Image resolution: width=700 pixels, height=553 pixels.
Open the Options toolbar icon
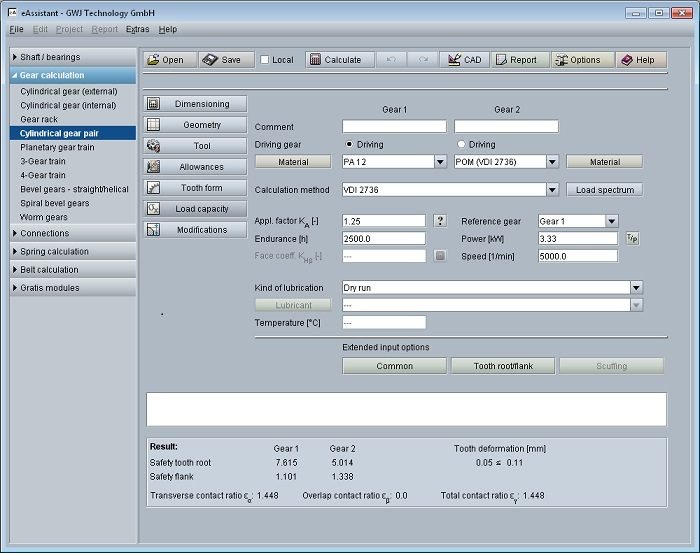(560, 60)
